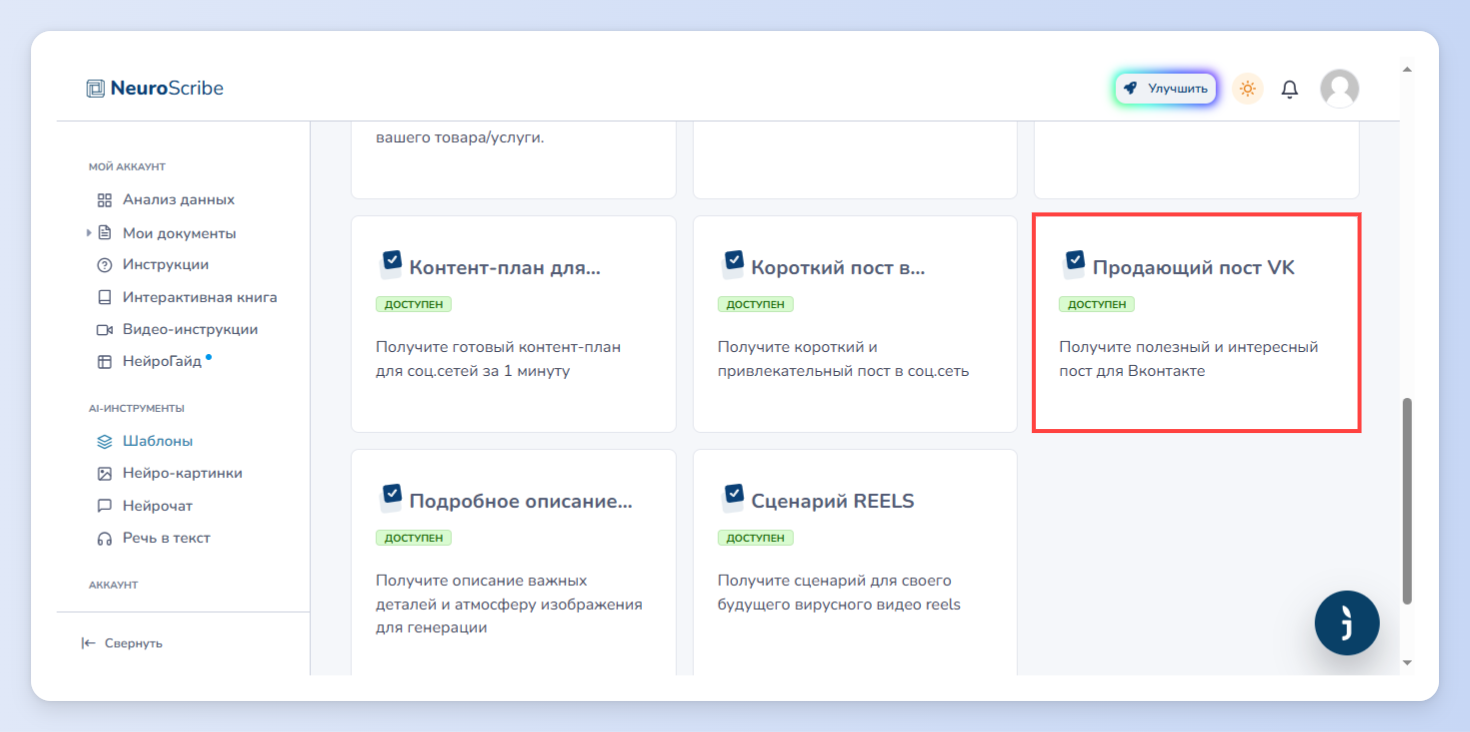Click the Короткий пост card checkmark icon
The height and width of the screenshot is (732, 1470).
point(733,263)
